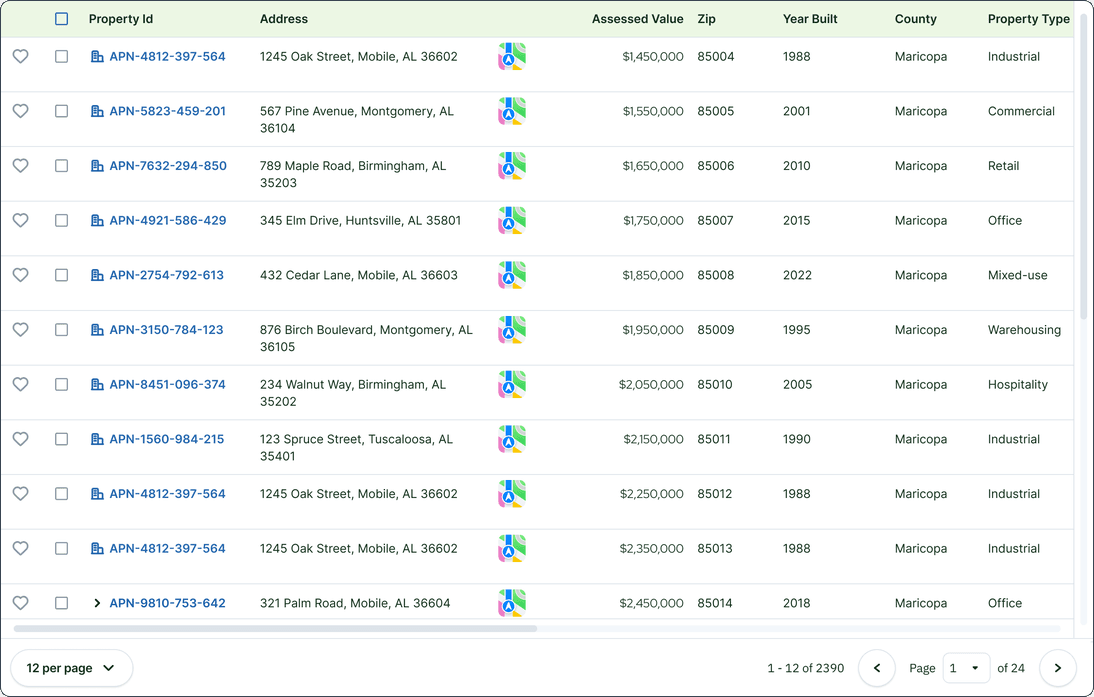
Task: Click heart icon for APN-7632-294-850 row
Action: [x=20, y=166]
